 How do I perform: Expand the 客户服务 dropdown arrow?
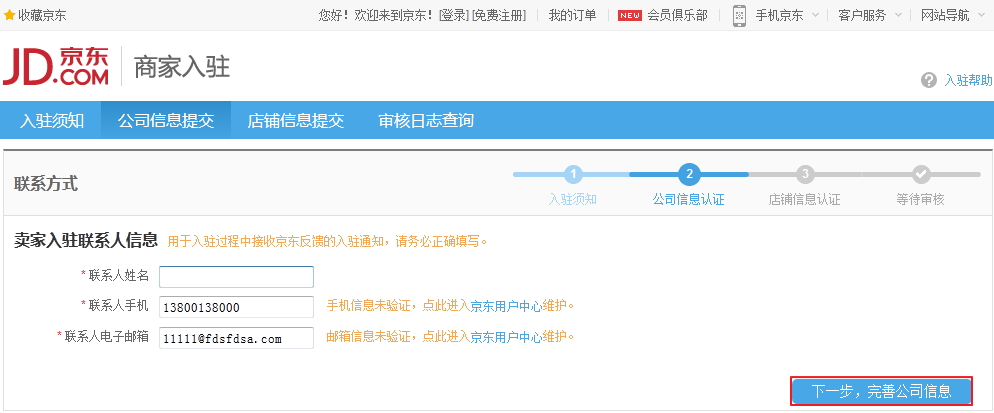tap(898, 15)
